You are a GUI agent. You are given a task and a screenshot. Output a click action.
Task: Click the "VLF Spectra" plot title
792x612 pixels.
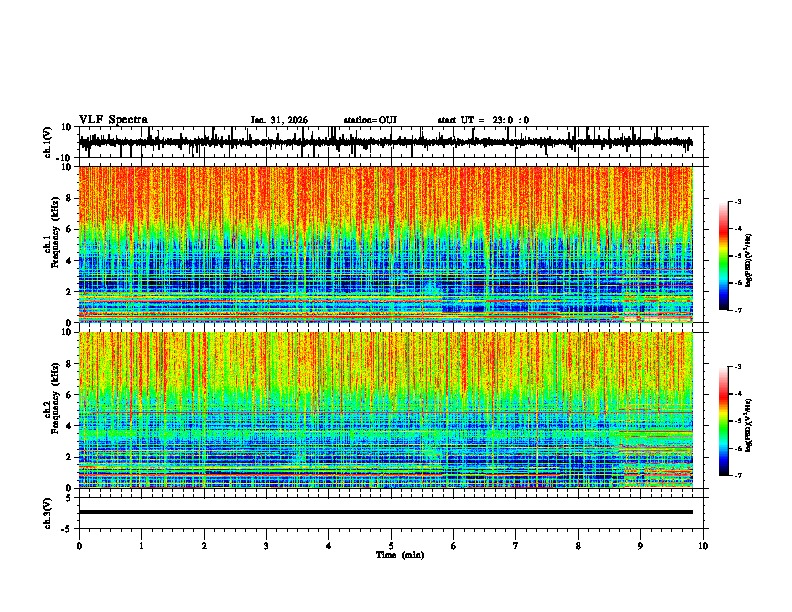tap(113, 120)
